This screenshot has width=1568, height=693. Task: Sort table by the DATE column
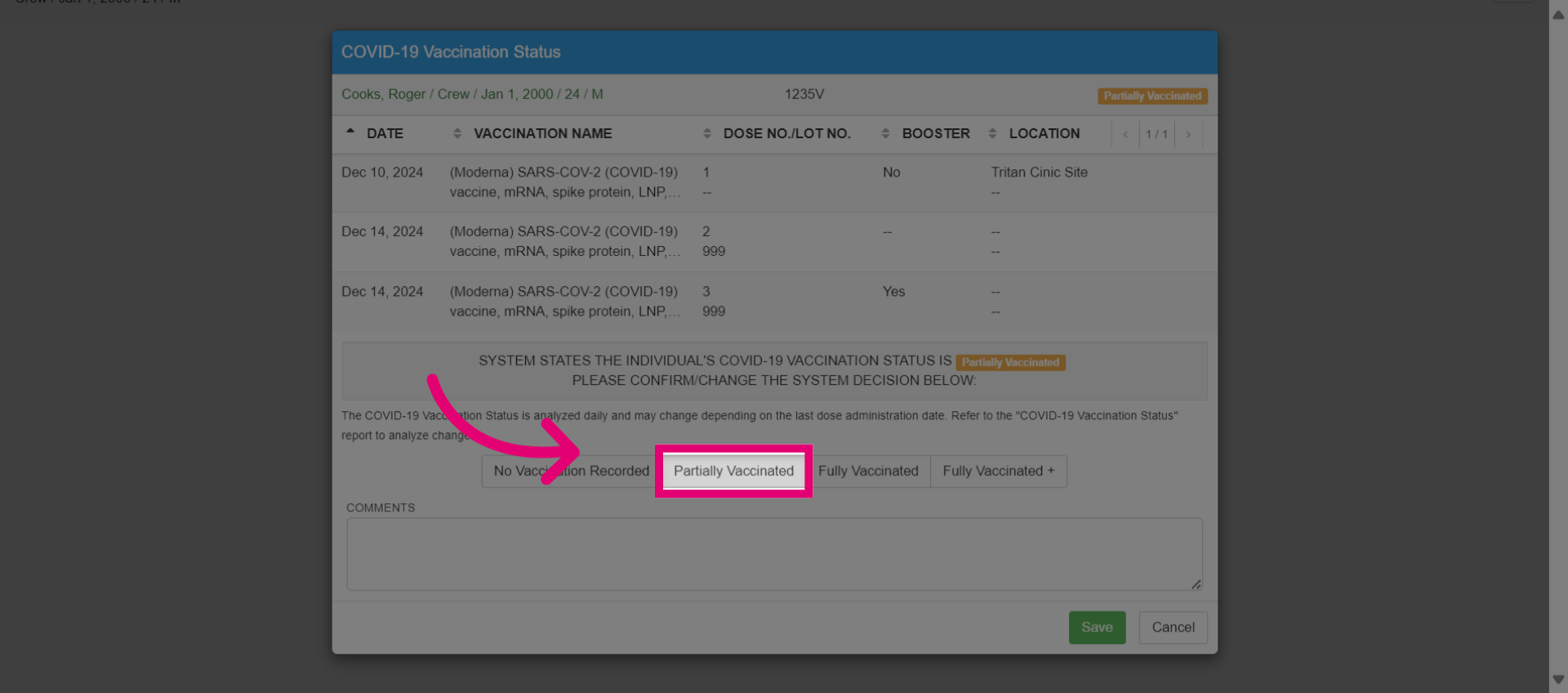click(385, 133)
